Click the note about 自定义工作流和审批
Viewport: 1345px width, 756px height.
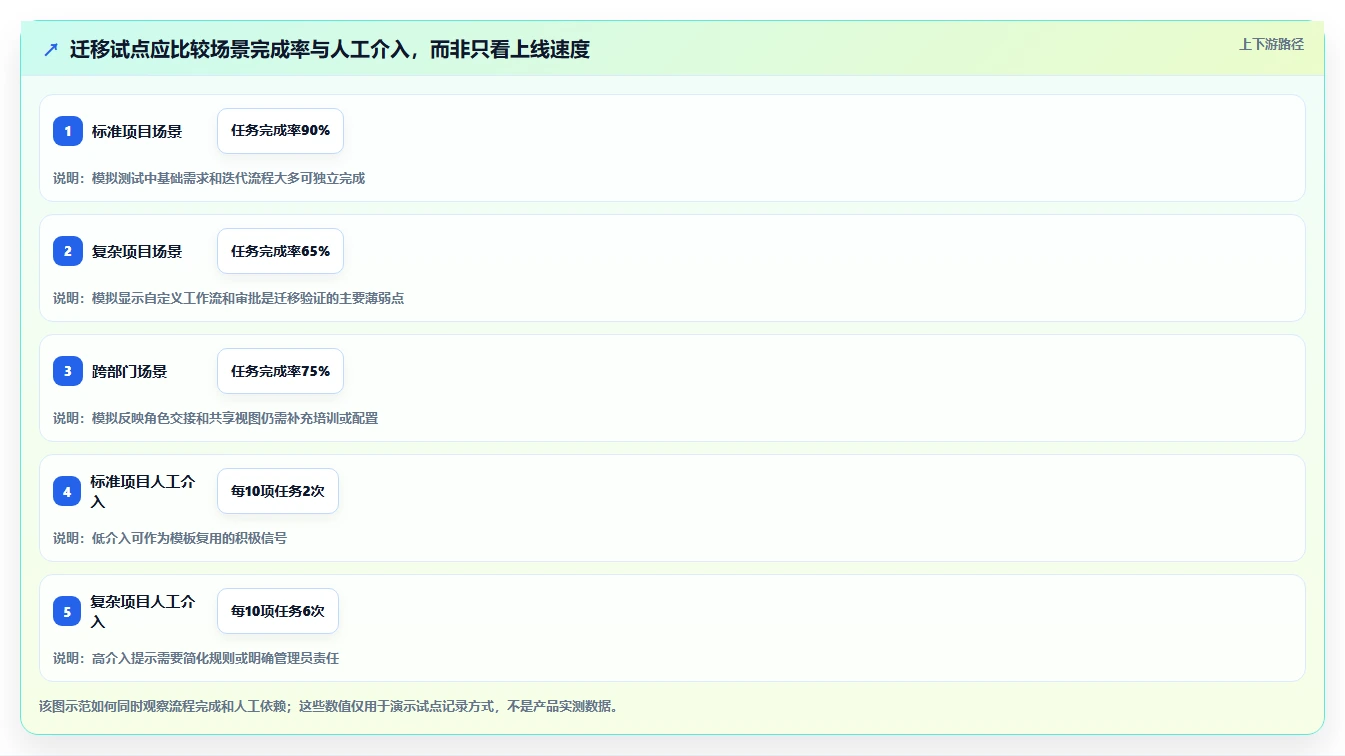[229, 298]
